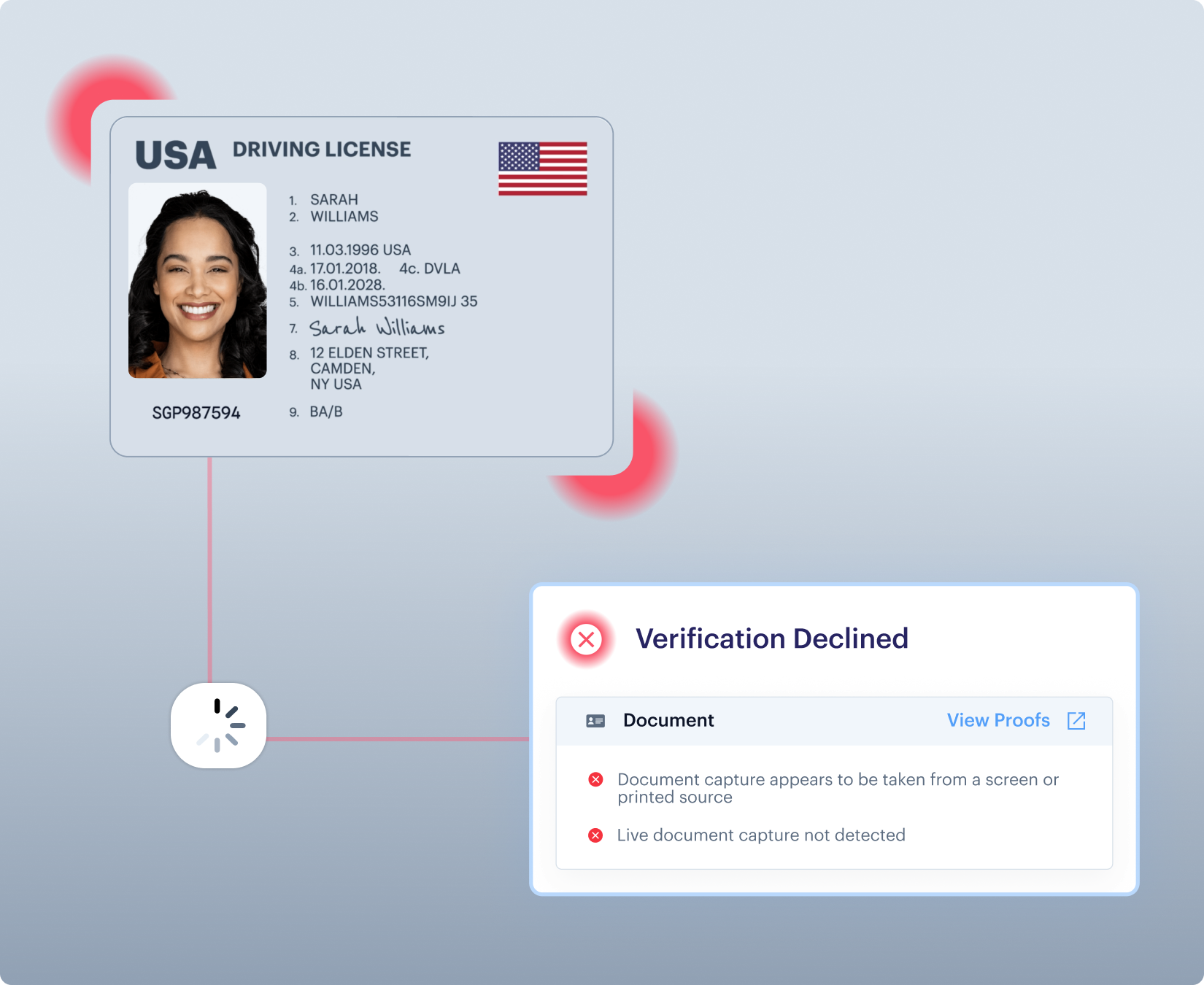This screenshot has height=985, width=1204.
Task: Click the loading spinner icon
Action: tap(219, 725)
